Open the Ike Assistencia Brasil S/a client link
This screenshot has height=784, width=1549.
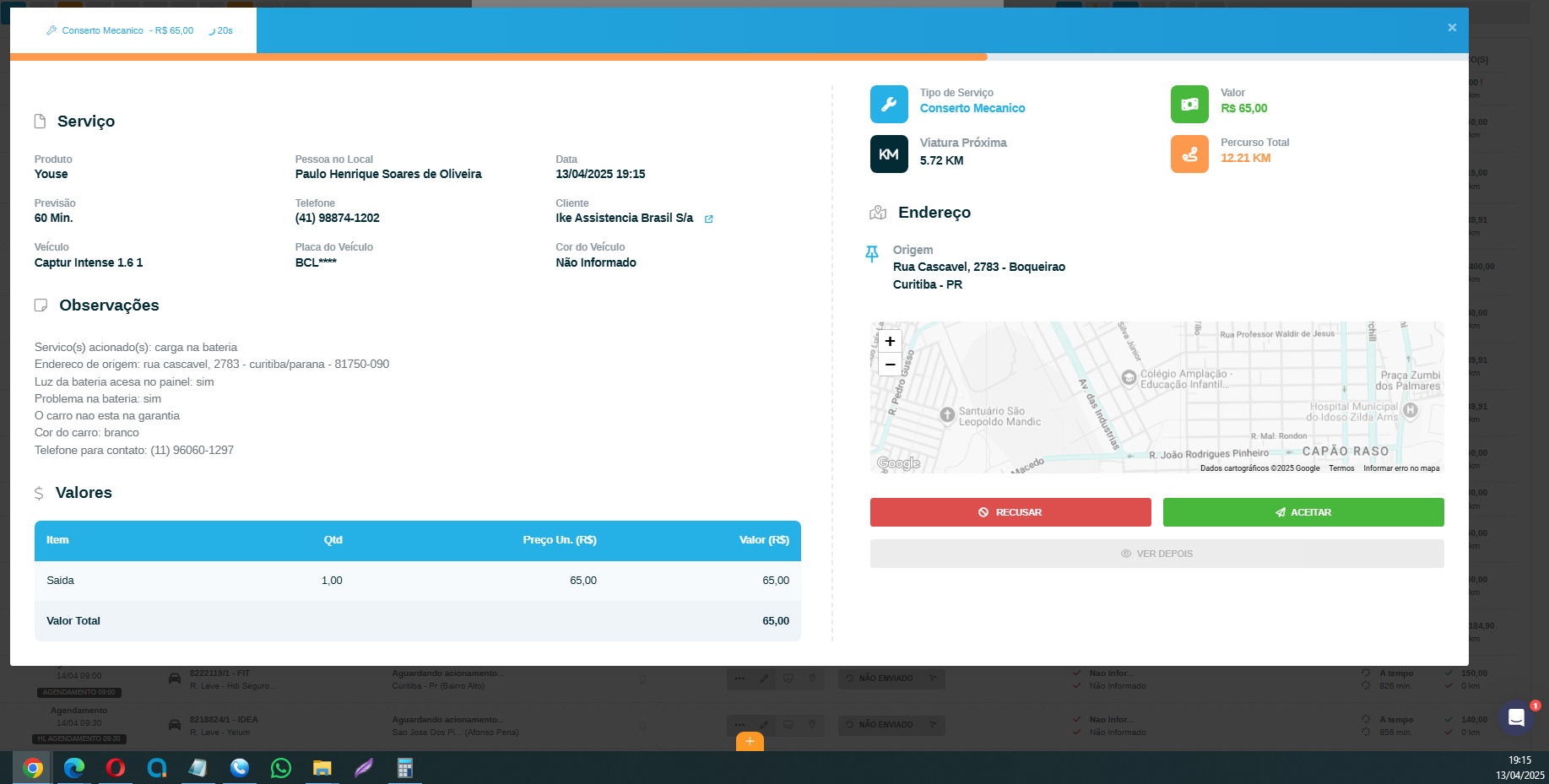point(625,219)
